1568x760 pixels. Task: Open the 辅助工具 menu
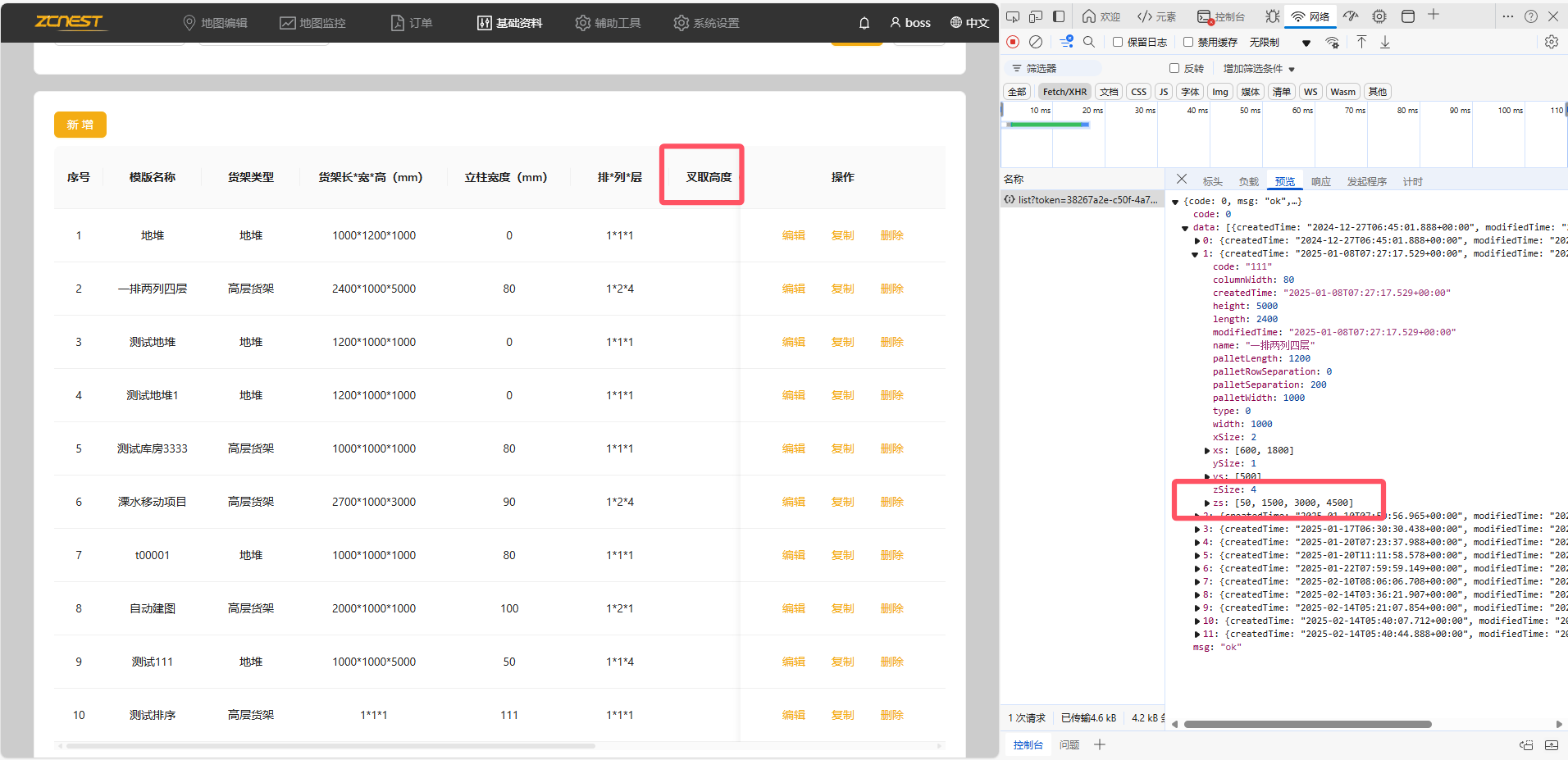(x=608, y=23)
